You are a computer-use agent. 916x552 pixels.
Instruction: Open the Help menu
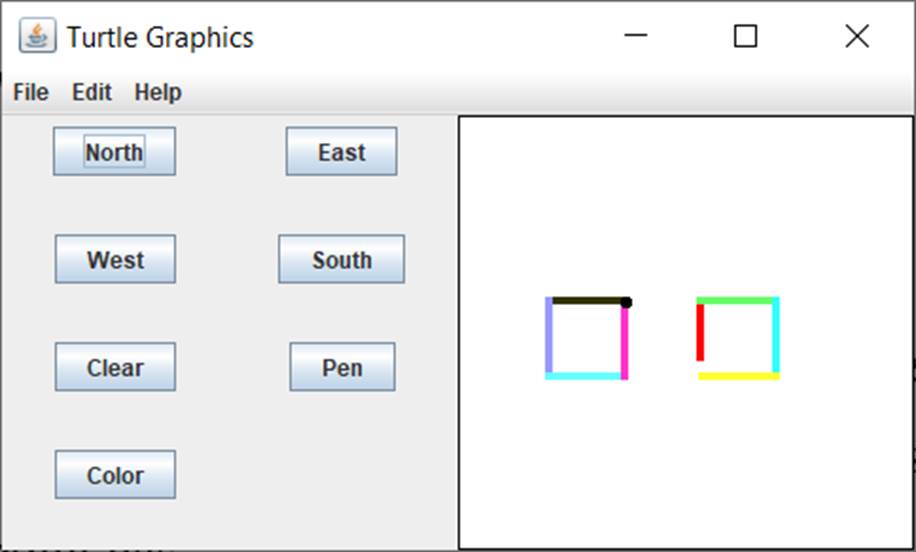[158, 93]
